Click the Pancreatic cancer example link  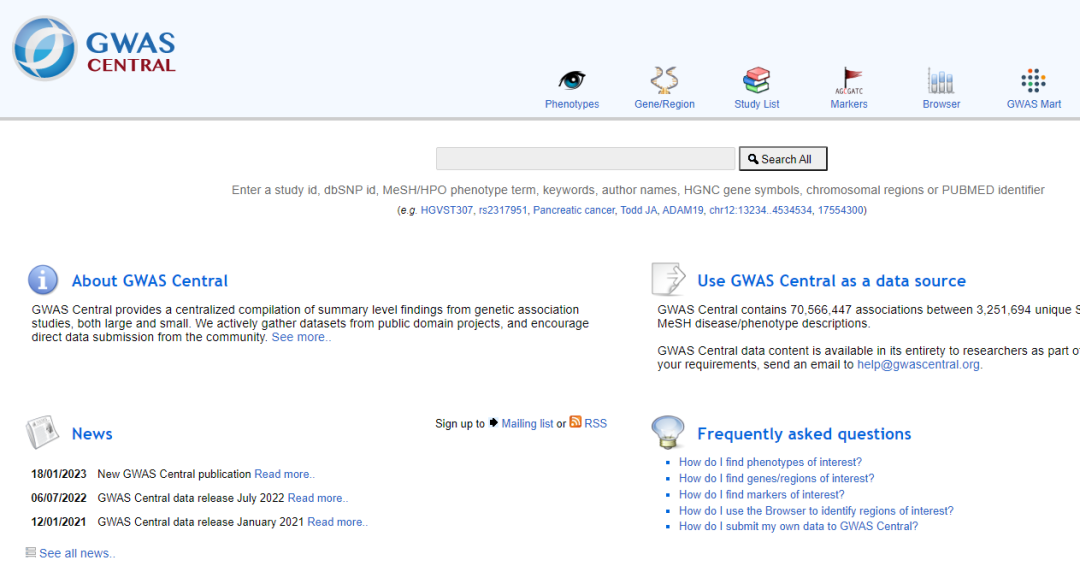coord(573,211)
